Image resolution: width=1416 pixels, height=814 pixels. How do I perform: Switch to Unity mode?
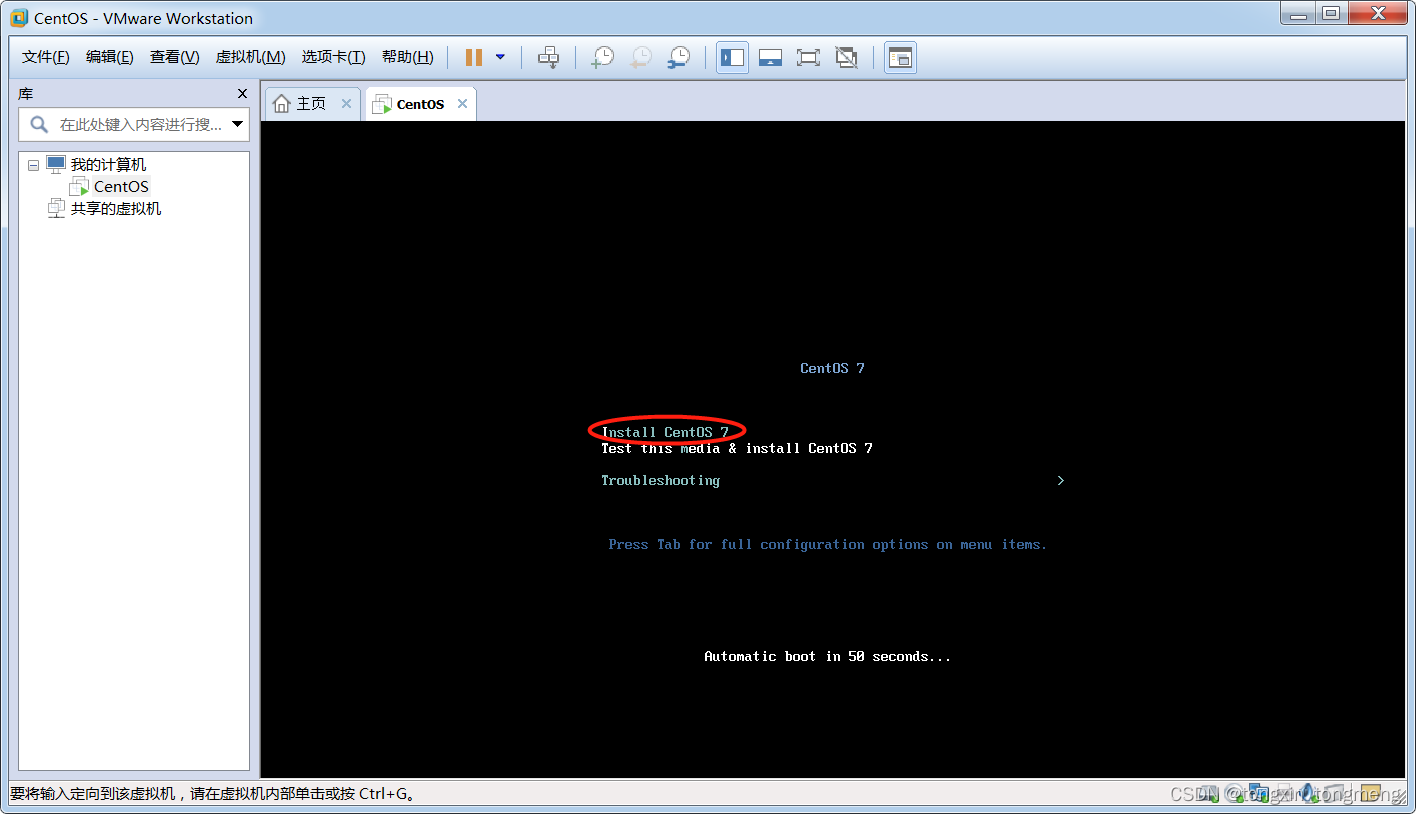pos(846,57)
